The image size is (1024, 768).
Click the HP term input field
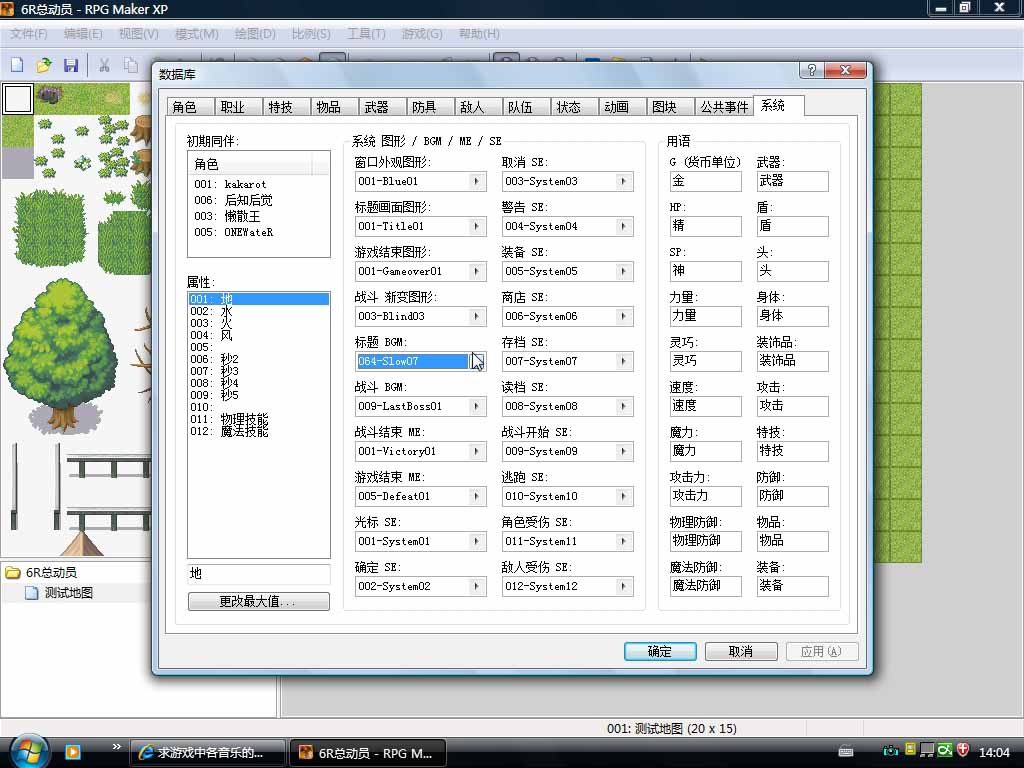point(705,227)
